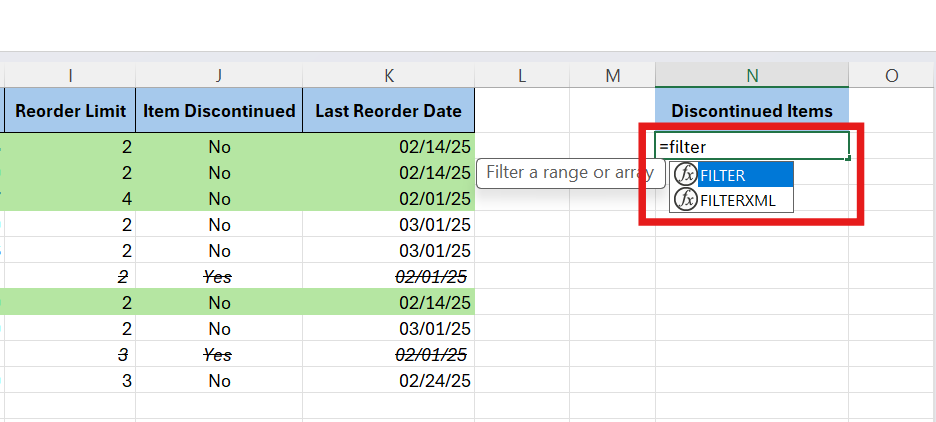Select column K header
Viewport: 936px width, 422px height.
click(x=389, y=75)
